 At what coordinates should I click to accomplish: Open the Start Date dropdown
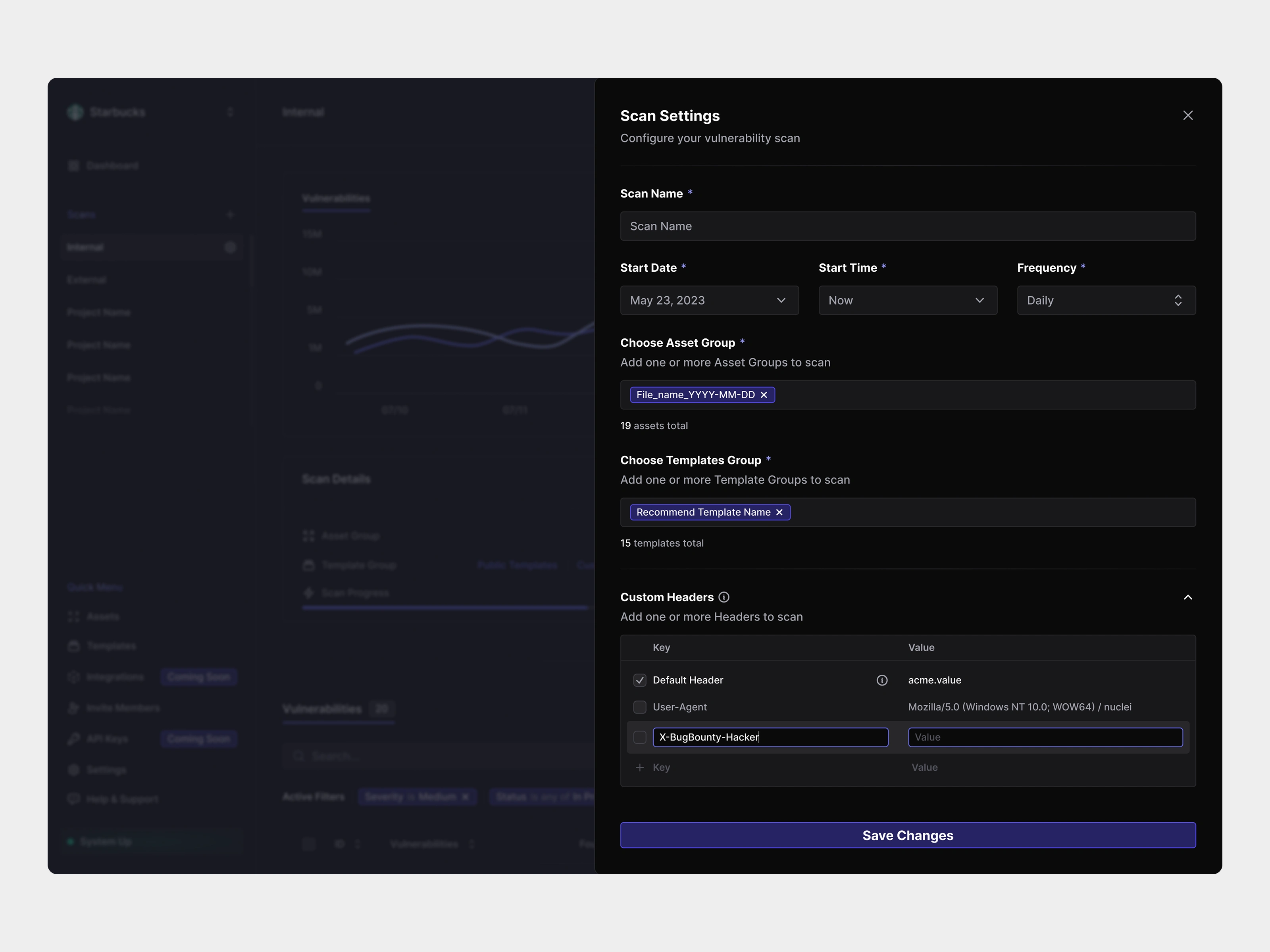pos(709,300)
